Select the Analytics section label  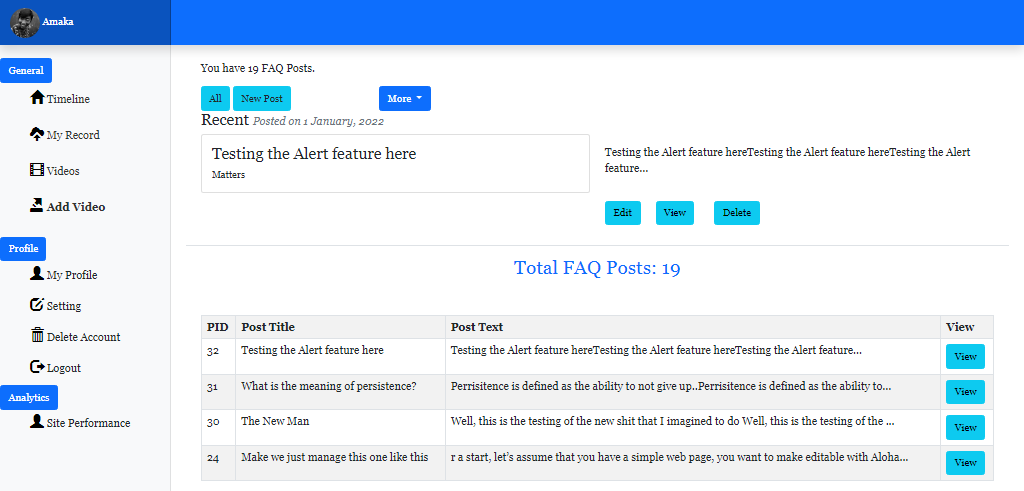pyautogui.click(x=29, y=397)
